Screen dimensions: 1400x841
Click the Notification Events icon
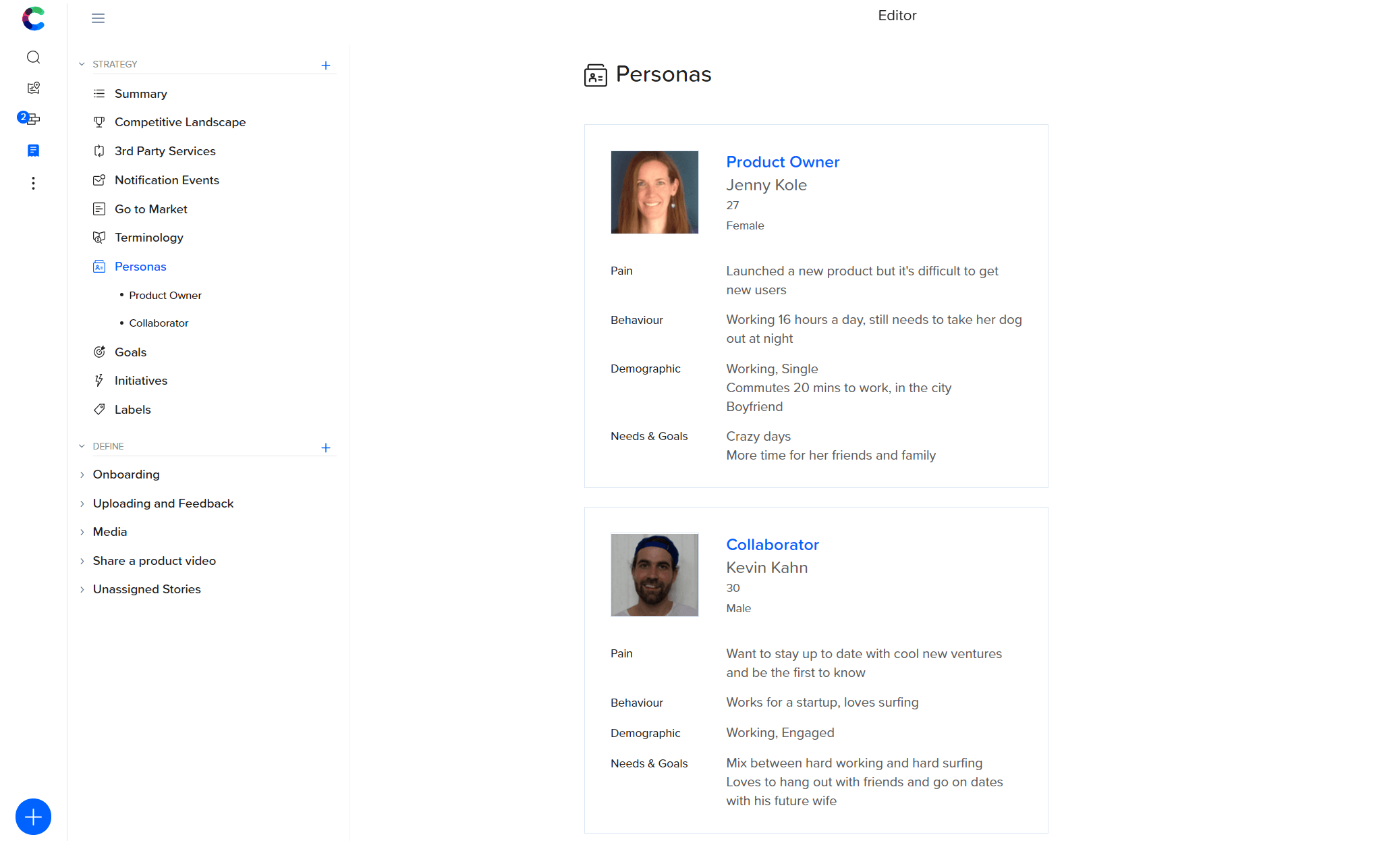tap(99, 180)
